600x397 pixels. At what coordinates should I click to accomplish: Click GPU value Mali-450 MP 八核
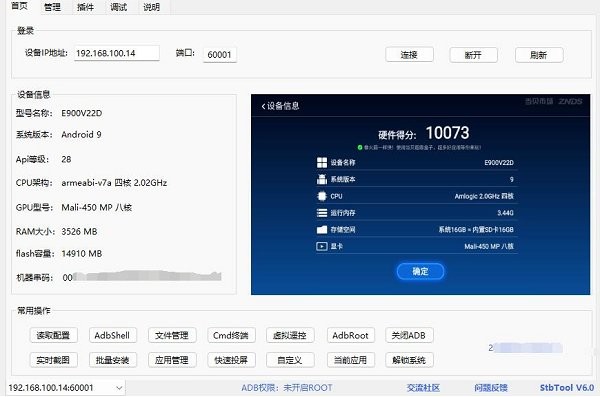click(96, 207)
